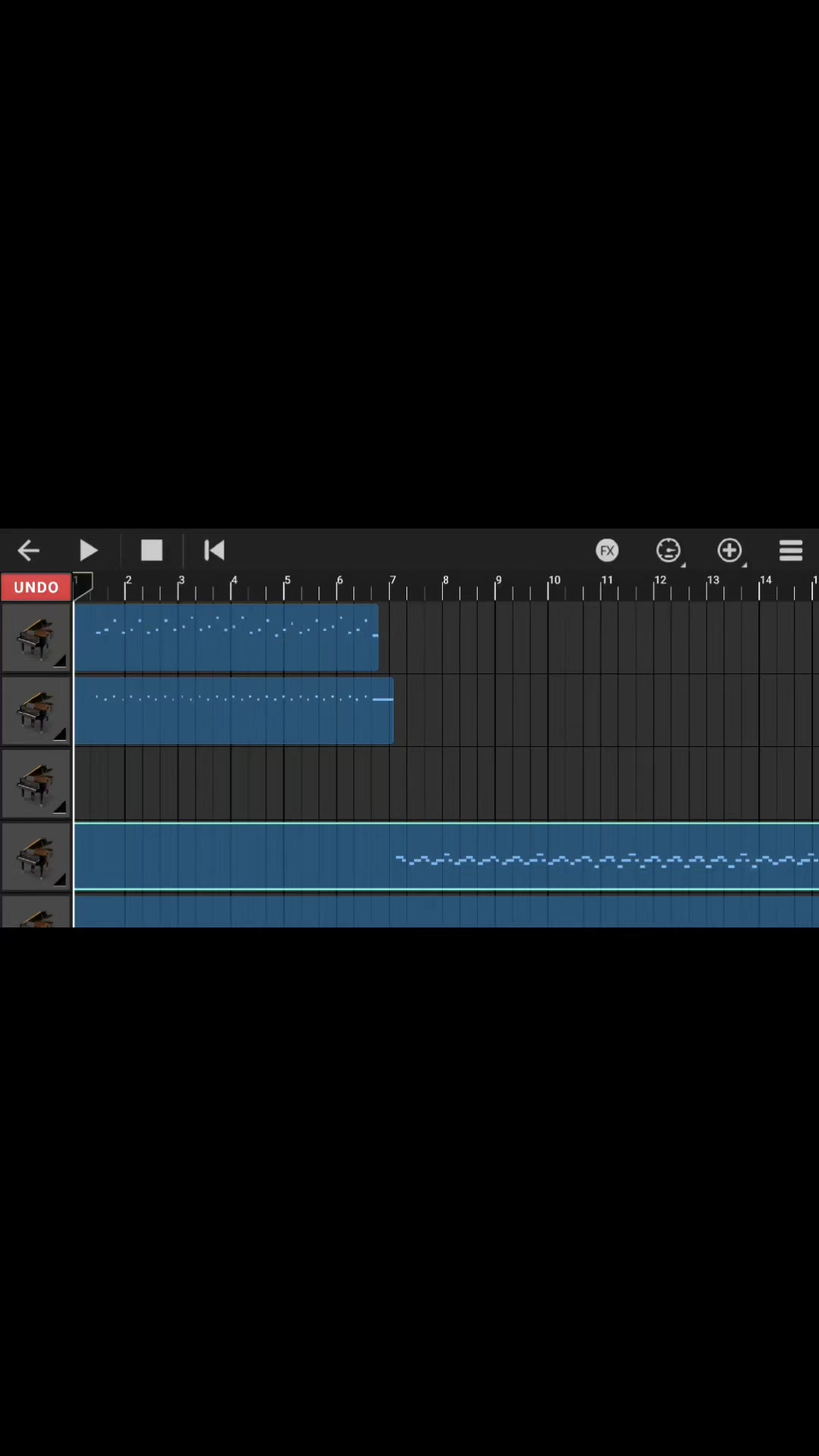This screenshot has height=1456, width=819.
Task: Click the playhead marker at bar 1
Action: [83, 585]
